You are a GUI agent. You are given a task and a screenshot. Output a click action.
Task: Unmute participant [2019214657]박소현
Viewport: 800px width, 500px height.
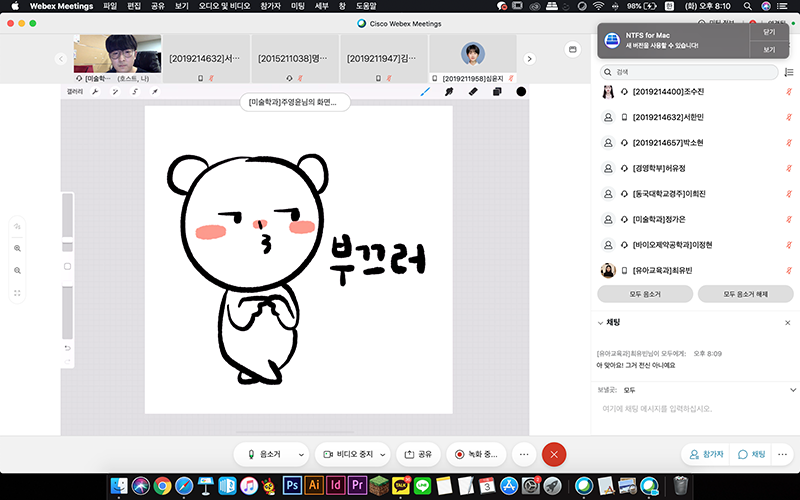(x=789, y=143)
